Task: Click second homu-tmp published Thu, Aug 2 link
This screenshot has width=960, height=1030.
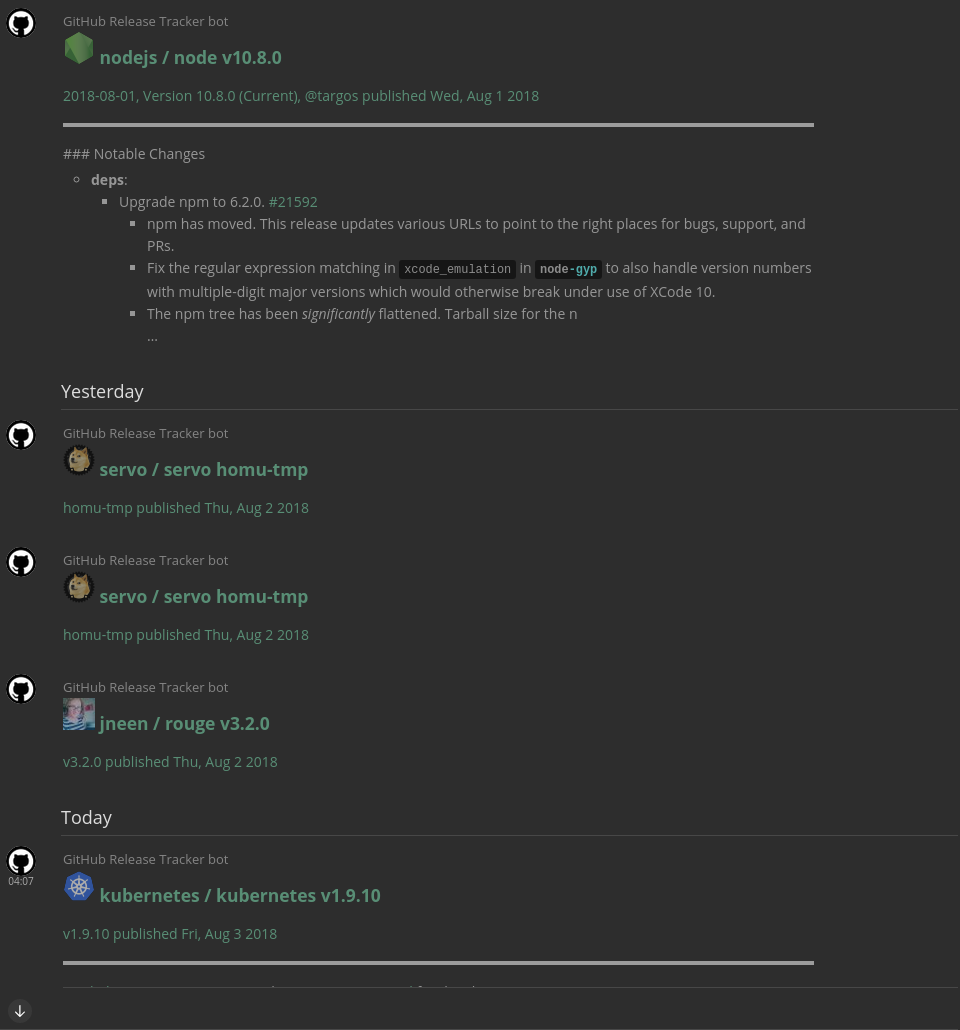Action: tap(185, 634)
